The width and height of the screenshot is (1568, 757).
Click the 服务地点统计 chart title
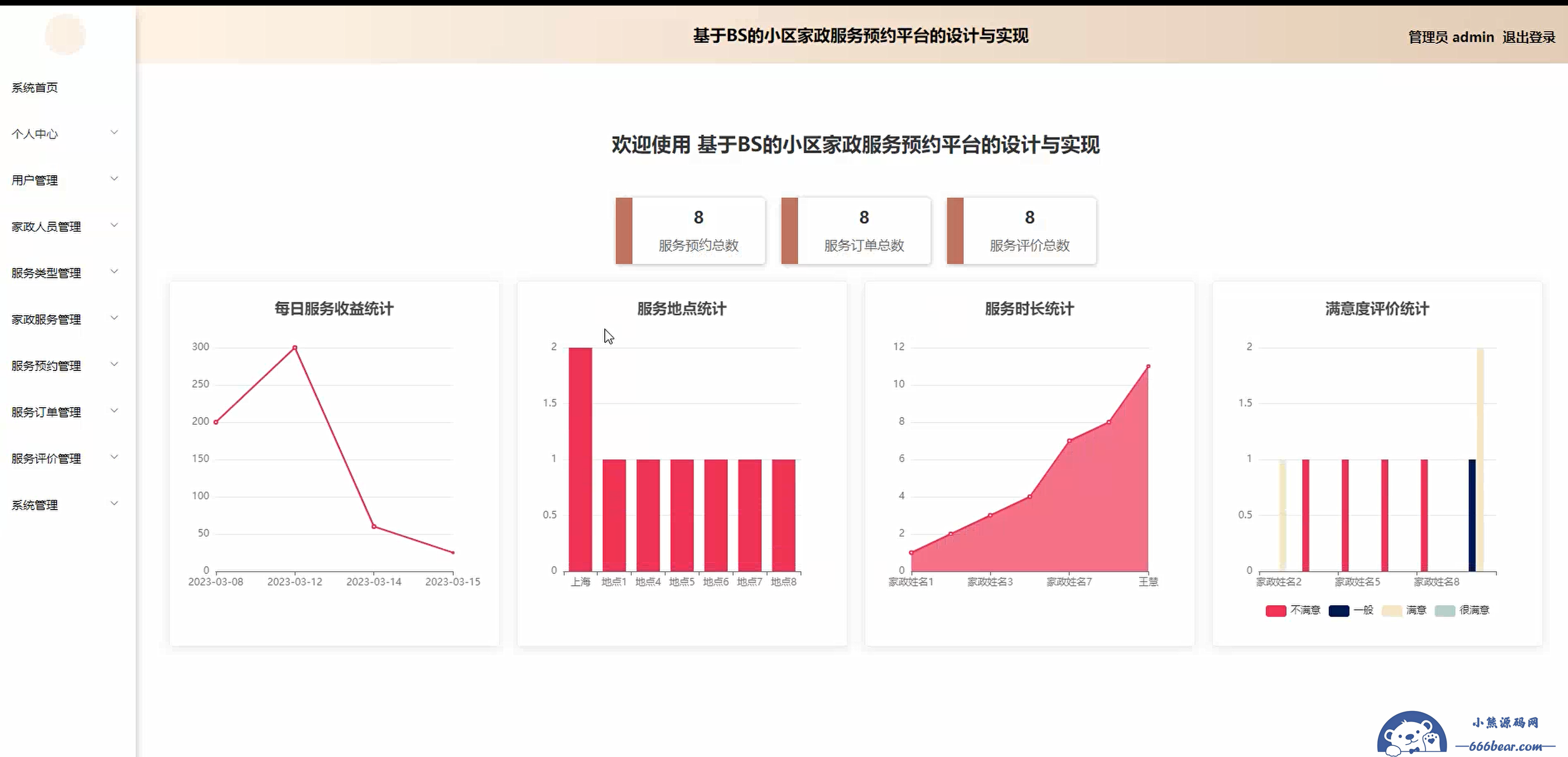pos(682,309)
